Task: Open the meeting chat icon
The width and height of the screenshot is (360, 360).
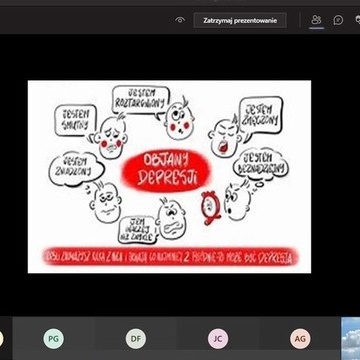Action: 338,20
